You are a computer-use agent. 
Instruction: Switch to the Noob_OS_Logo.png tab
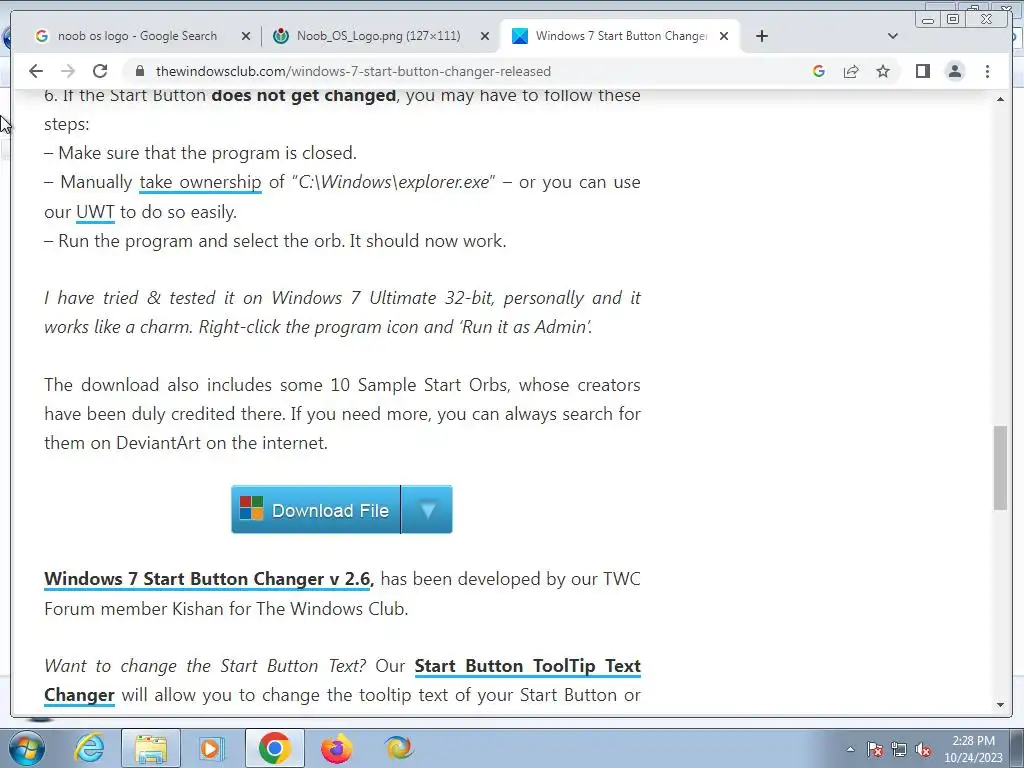[x=381, y=36]
